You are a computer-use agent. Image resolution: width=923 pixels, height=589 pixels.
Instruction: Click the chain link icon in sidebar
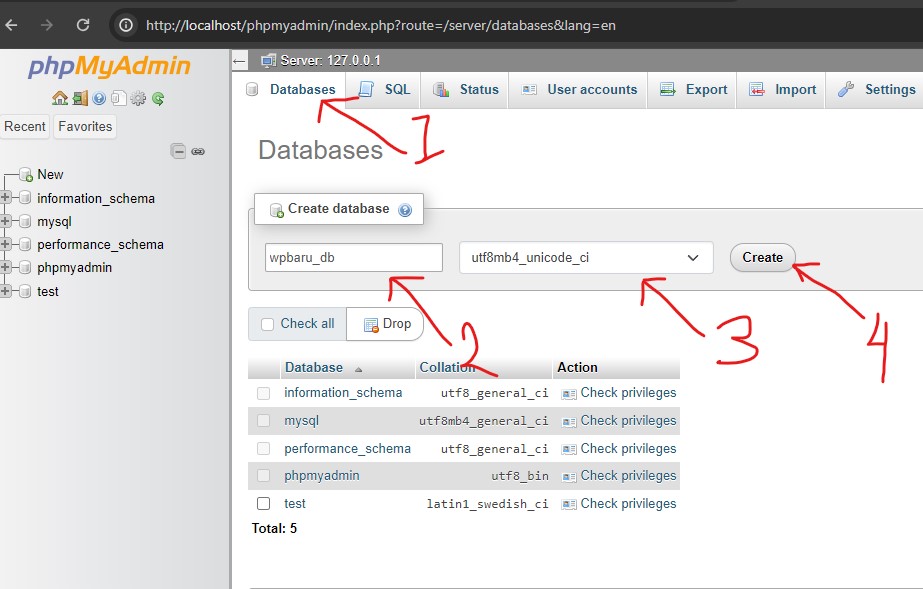(x=198, y=151)
